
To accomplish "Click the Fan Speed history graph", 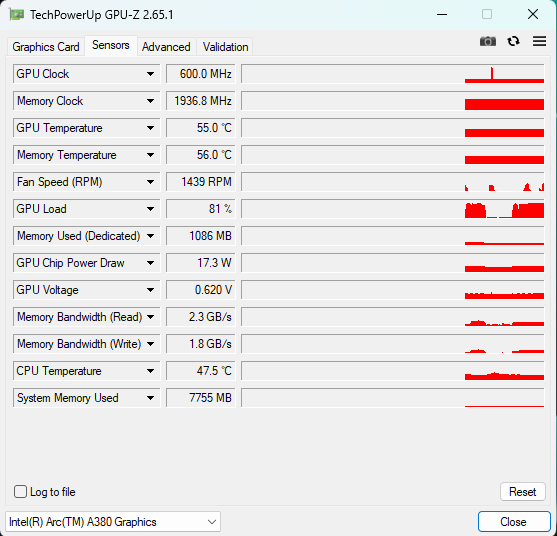I will tap(393, 182).
